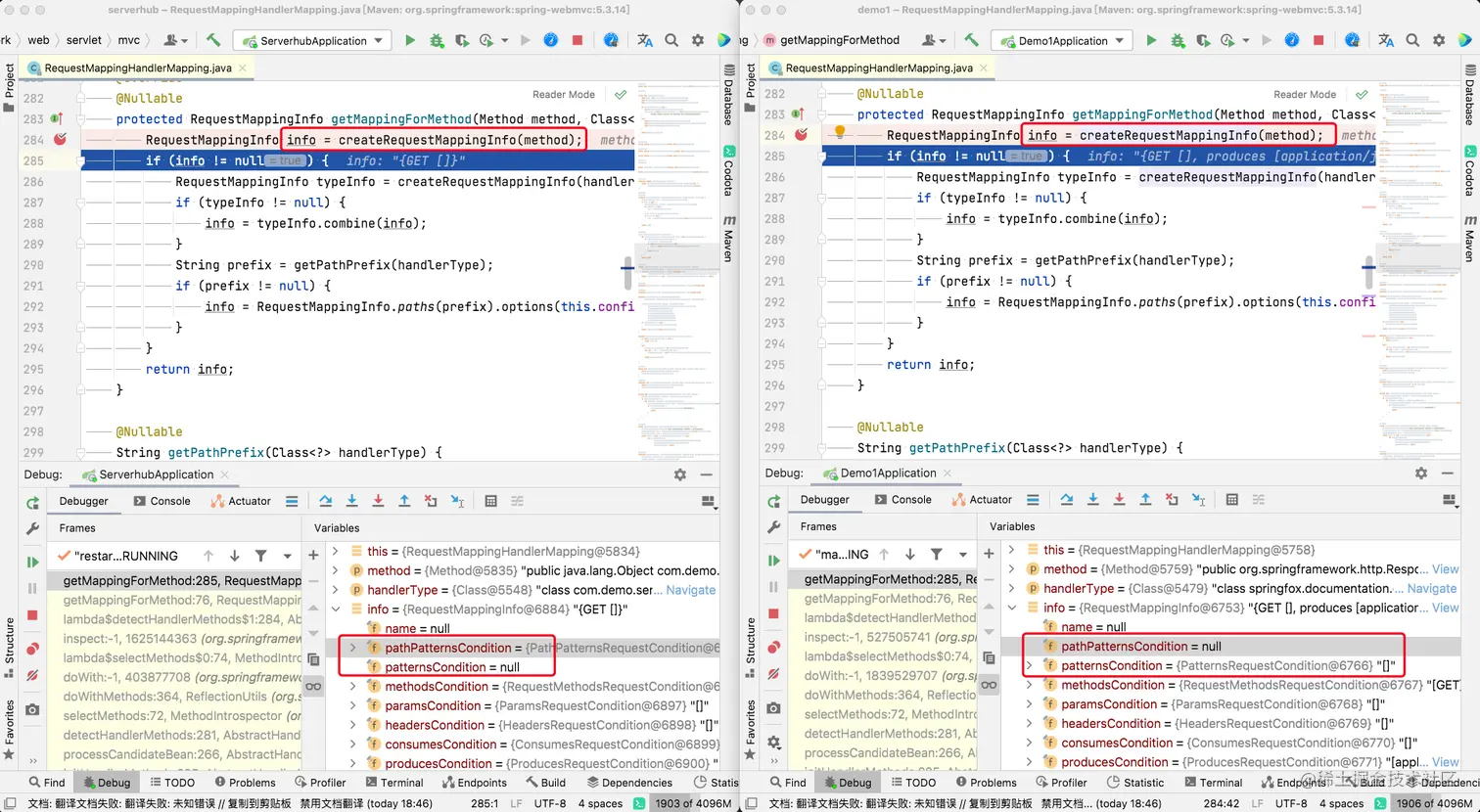The image size is (1480, 812).
Task: Click Step Into in serverhub debugger
Action: (x=351, y=501)
